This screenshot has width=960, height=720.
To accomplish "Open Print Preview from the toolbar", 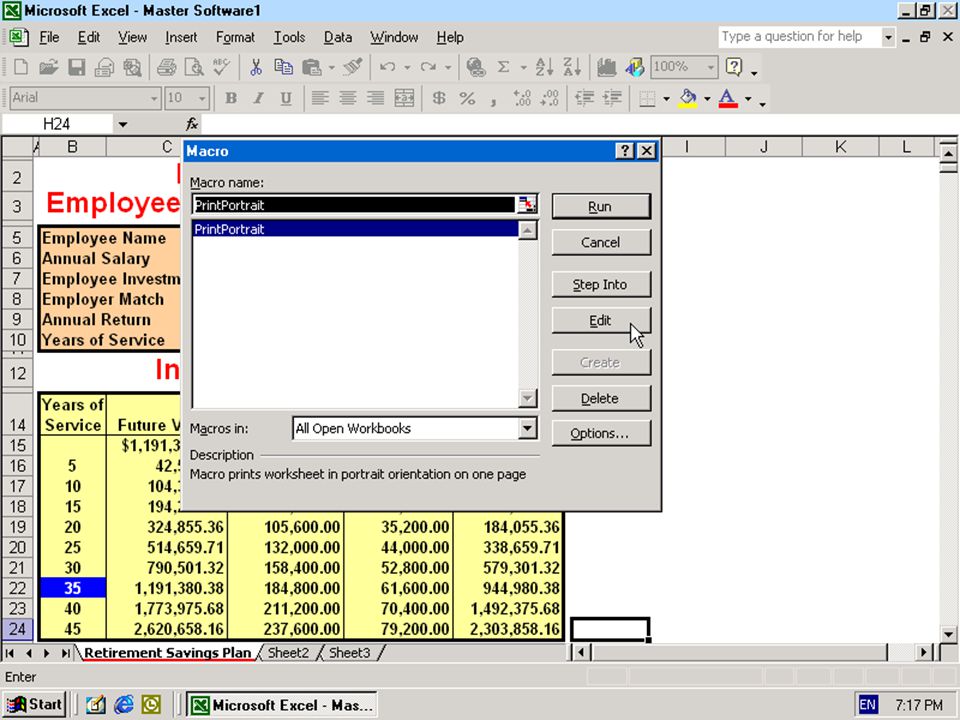I will click(x=194, y=67).
